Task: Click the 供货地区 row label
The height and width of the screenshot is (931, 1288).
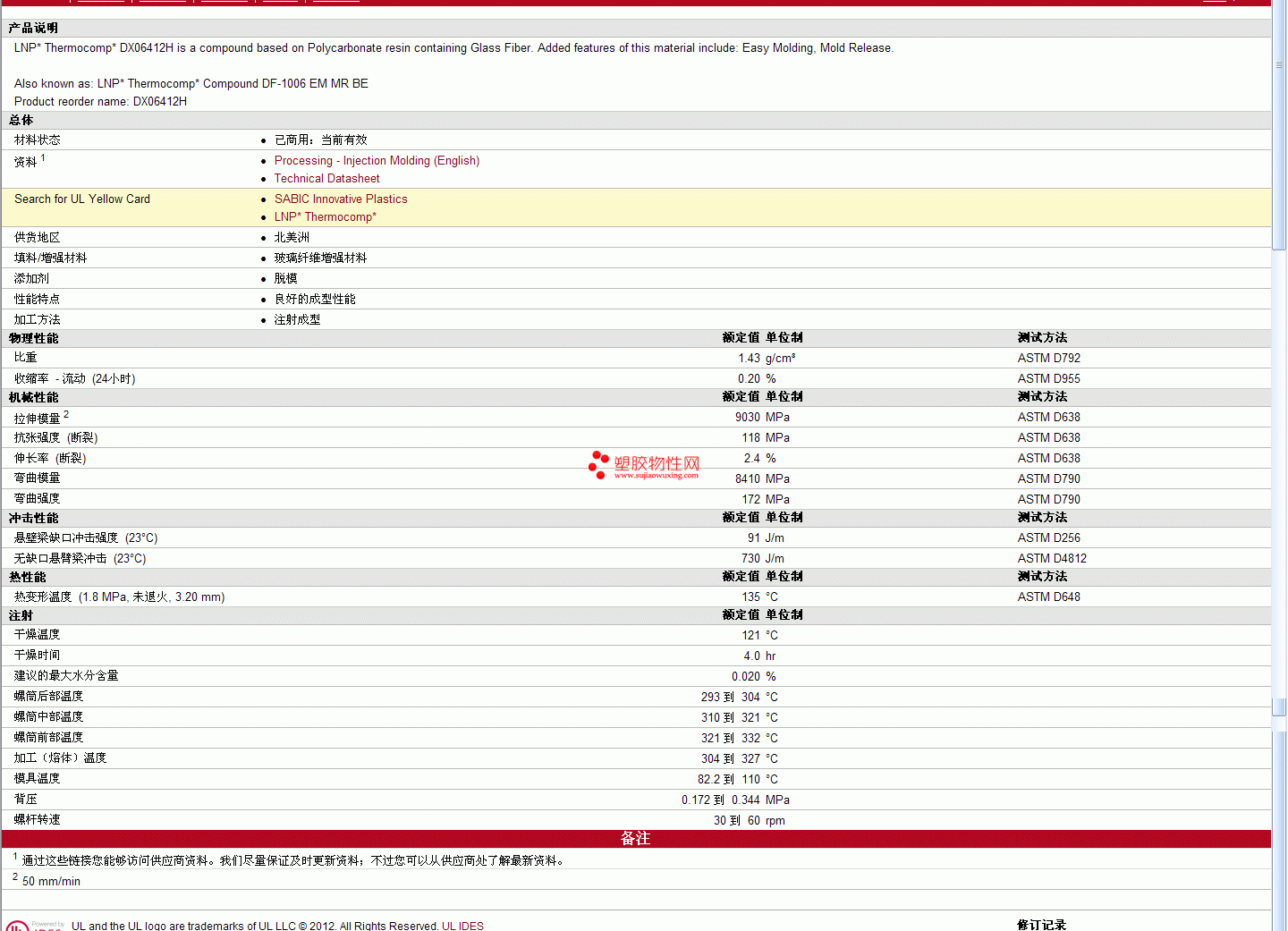Action: (x=38, y=238)
